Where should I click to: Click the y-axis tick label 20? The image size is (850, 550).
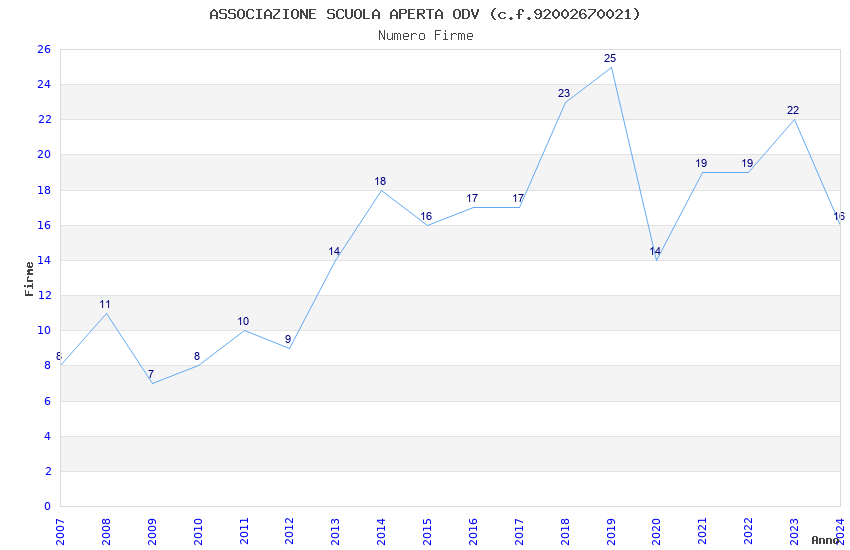pyautogui.click(x=44, y=154)
